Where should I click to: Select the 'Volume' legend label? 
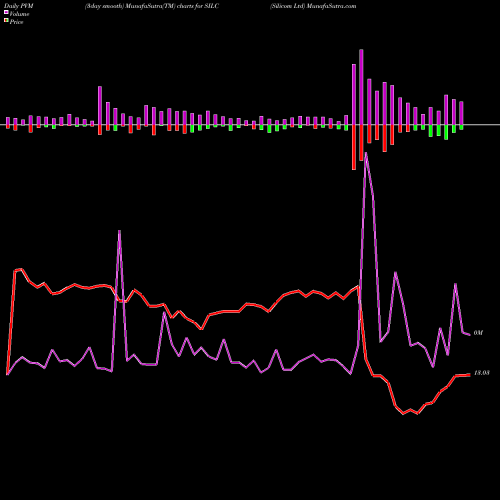19,14
